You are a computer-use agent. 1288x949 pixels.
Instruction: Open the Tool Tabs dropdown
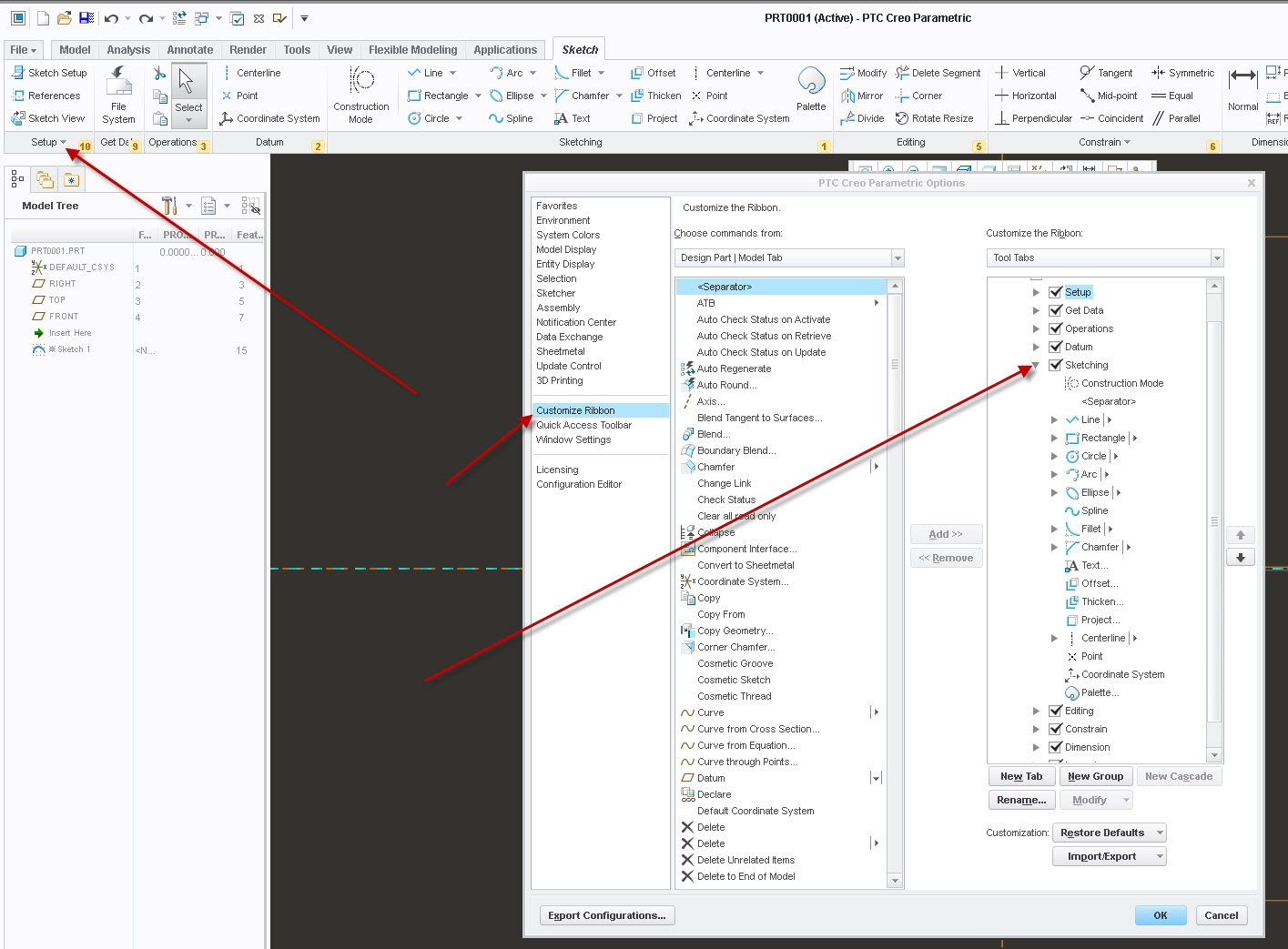pyautogui.click(x=1217, y=257)
